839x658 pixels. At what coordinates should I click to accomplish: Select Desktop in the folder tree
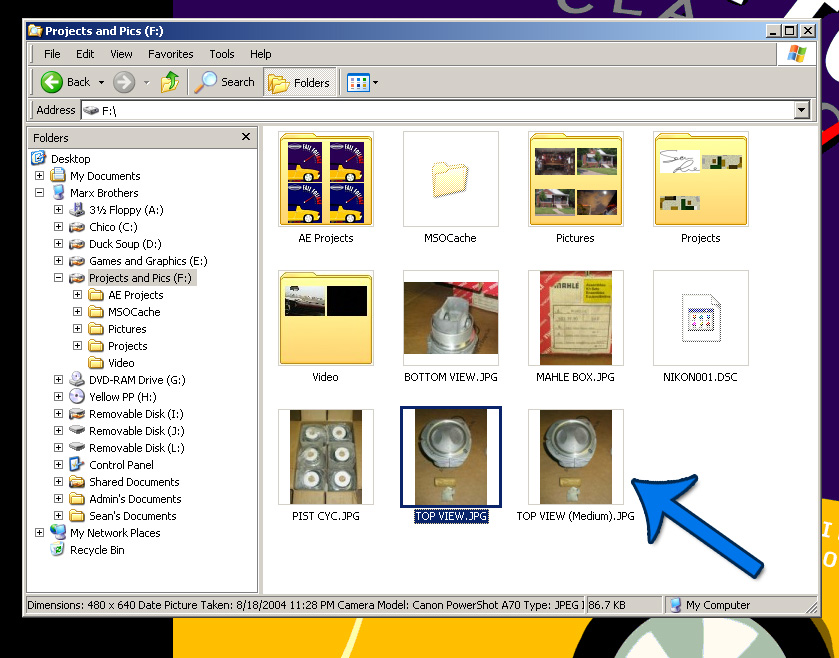pos(71,159)
